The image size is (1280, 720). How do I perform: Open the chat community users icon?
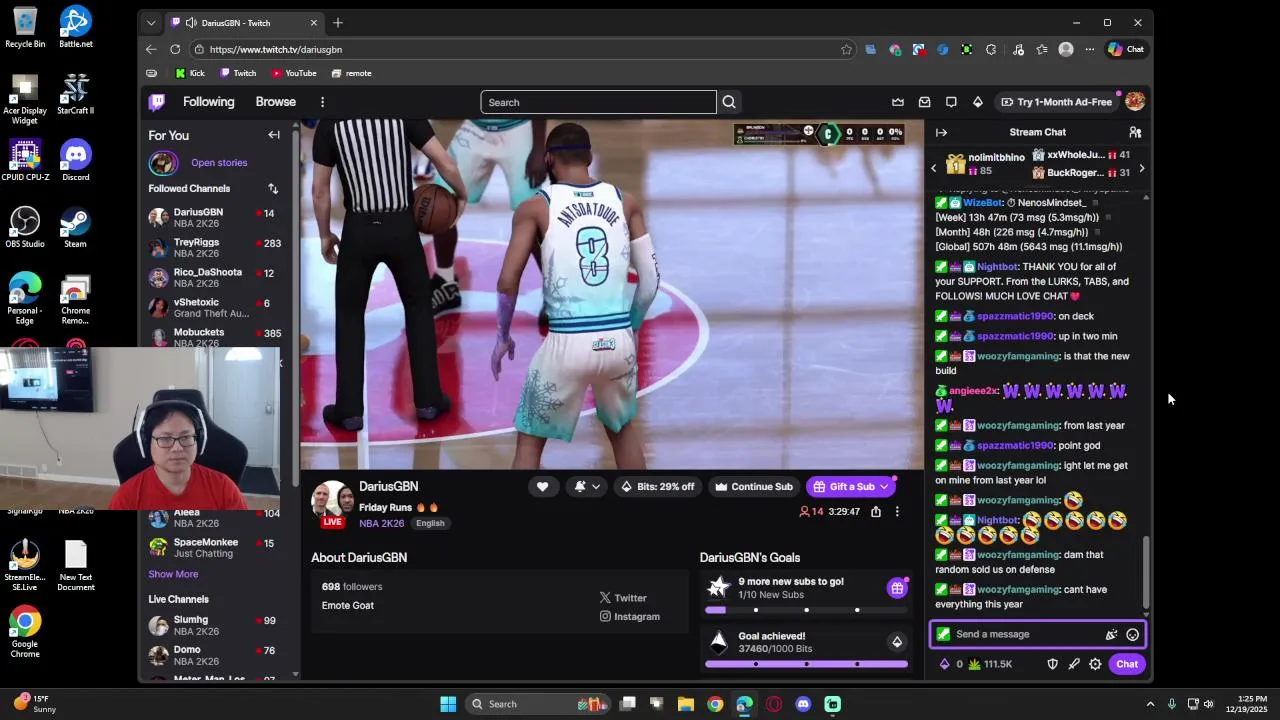pyautogui.click(x=1135, y=132)
